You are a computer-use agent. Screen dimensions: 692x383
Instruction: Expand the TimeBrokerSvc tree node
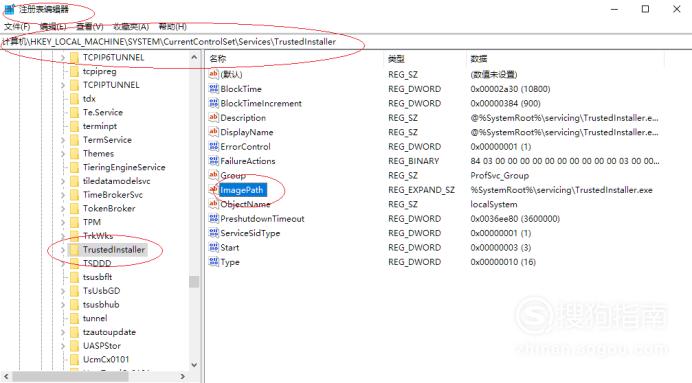(62, 195)
